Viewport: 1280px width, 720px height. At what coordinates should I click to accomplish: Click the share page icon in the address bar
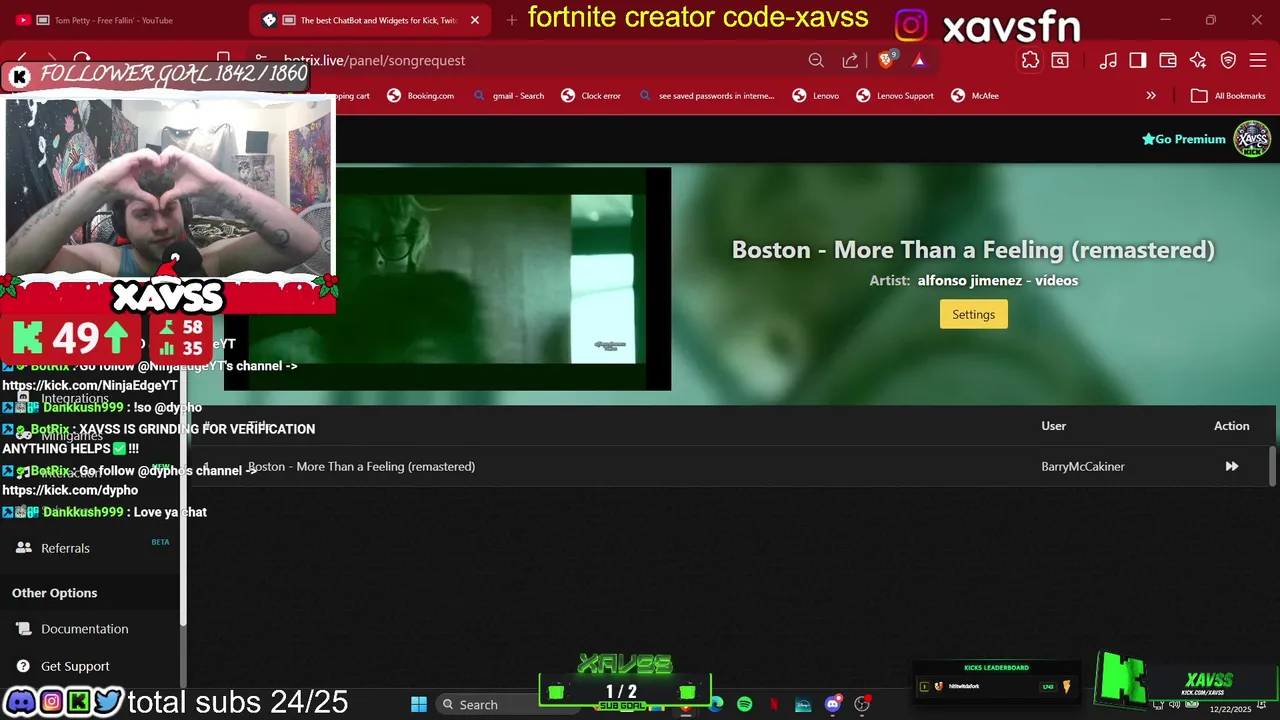850,60
